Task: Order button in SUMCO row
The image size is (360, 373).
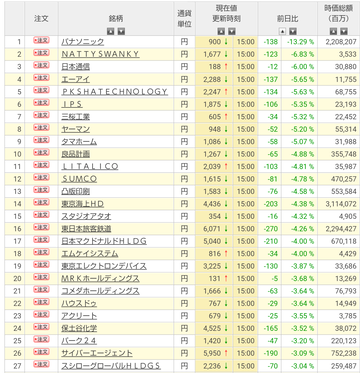Action: coord(41,177)
